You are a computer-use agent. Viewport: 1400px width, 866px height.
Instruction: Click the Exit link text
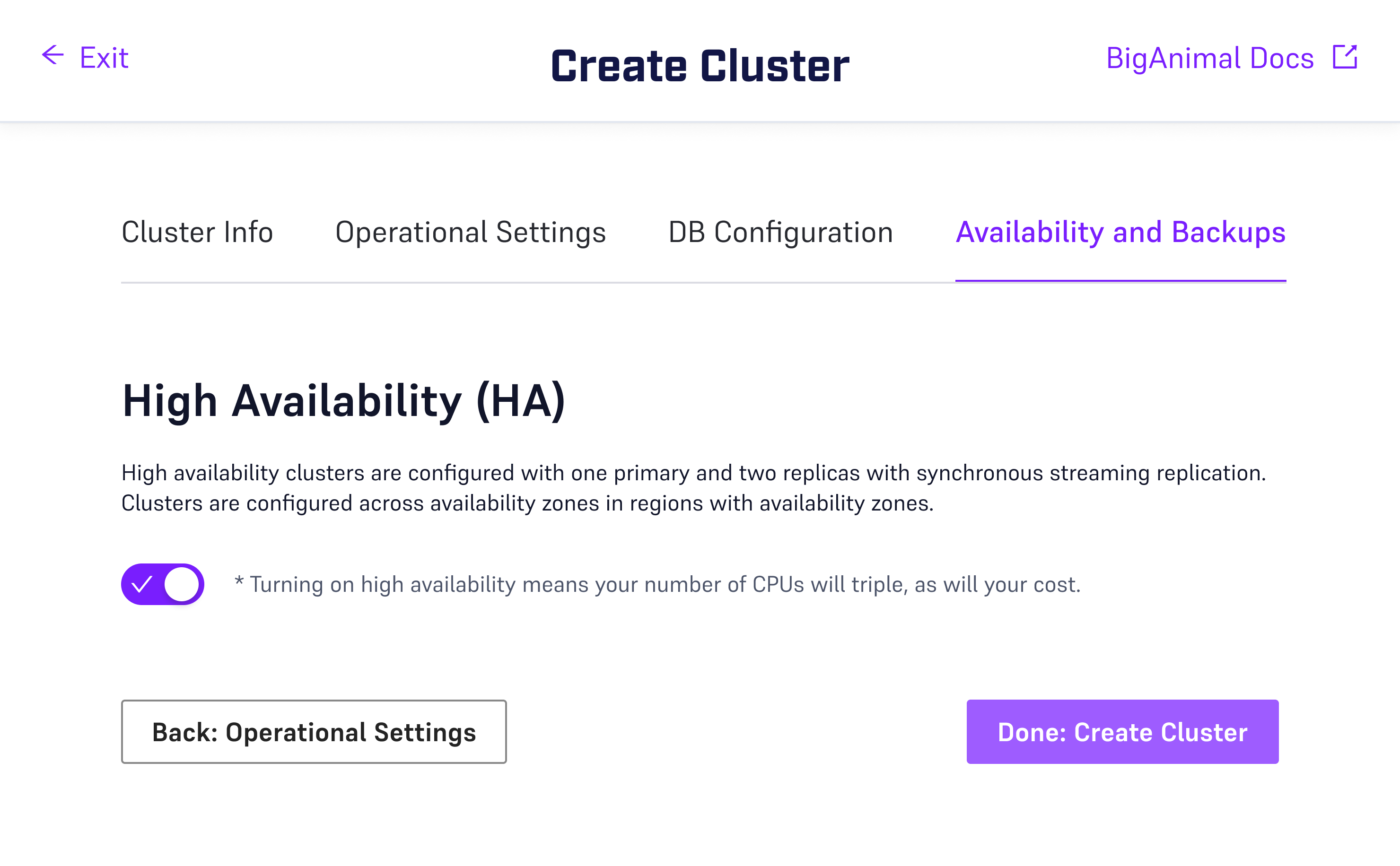click(x=104, y=58)
